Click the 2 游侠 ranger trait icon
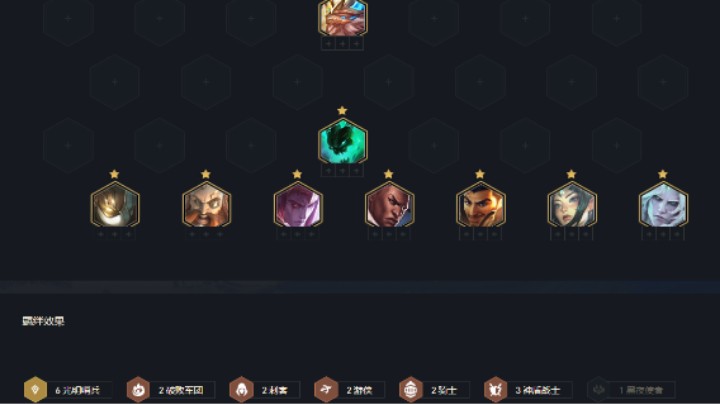The image size is (720, 404). tap(326, 390)
